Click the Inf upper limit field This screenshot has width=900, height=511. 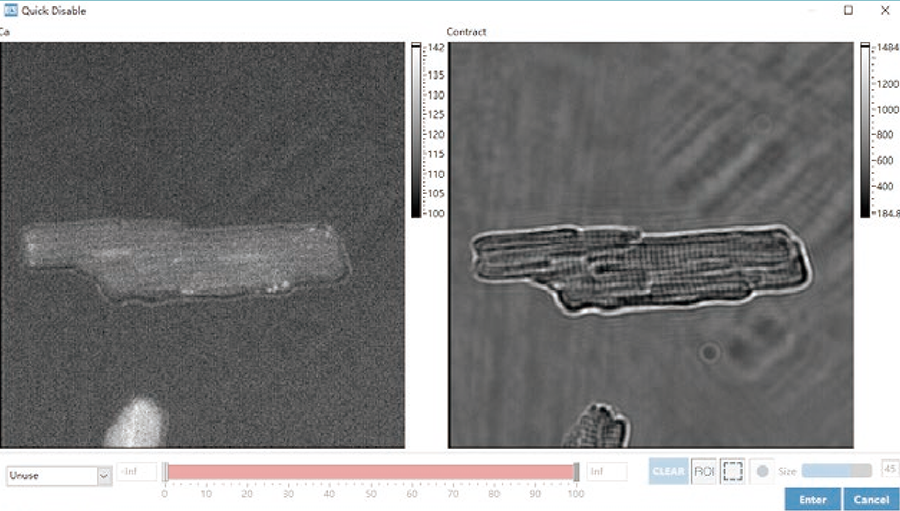(x=607, y=471)
